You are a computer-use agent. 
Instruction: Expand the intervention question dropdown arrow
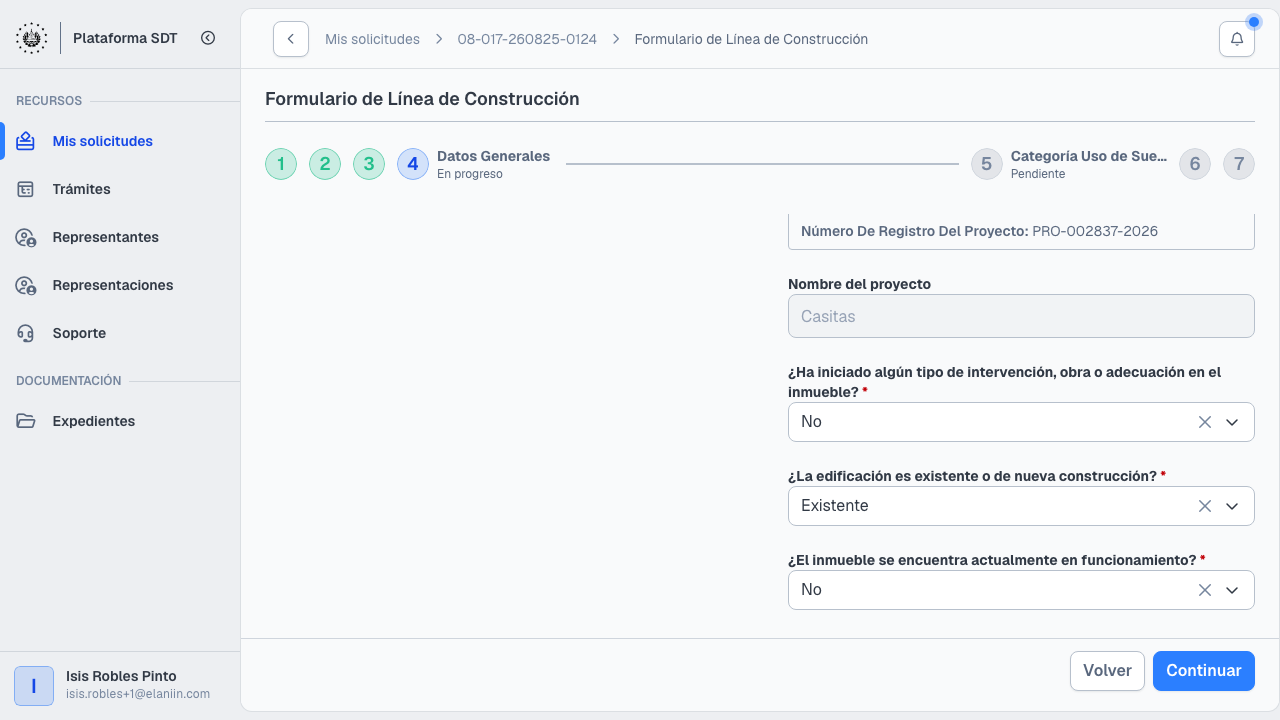(x=1233, y=422)
